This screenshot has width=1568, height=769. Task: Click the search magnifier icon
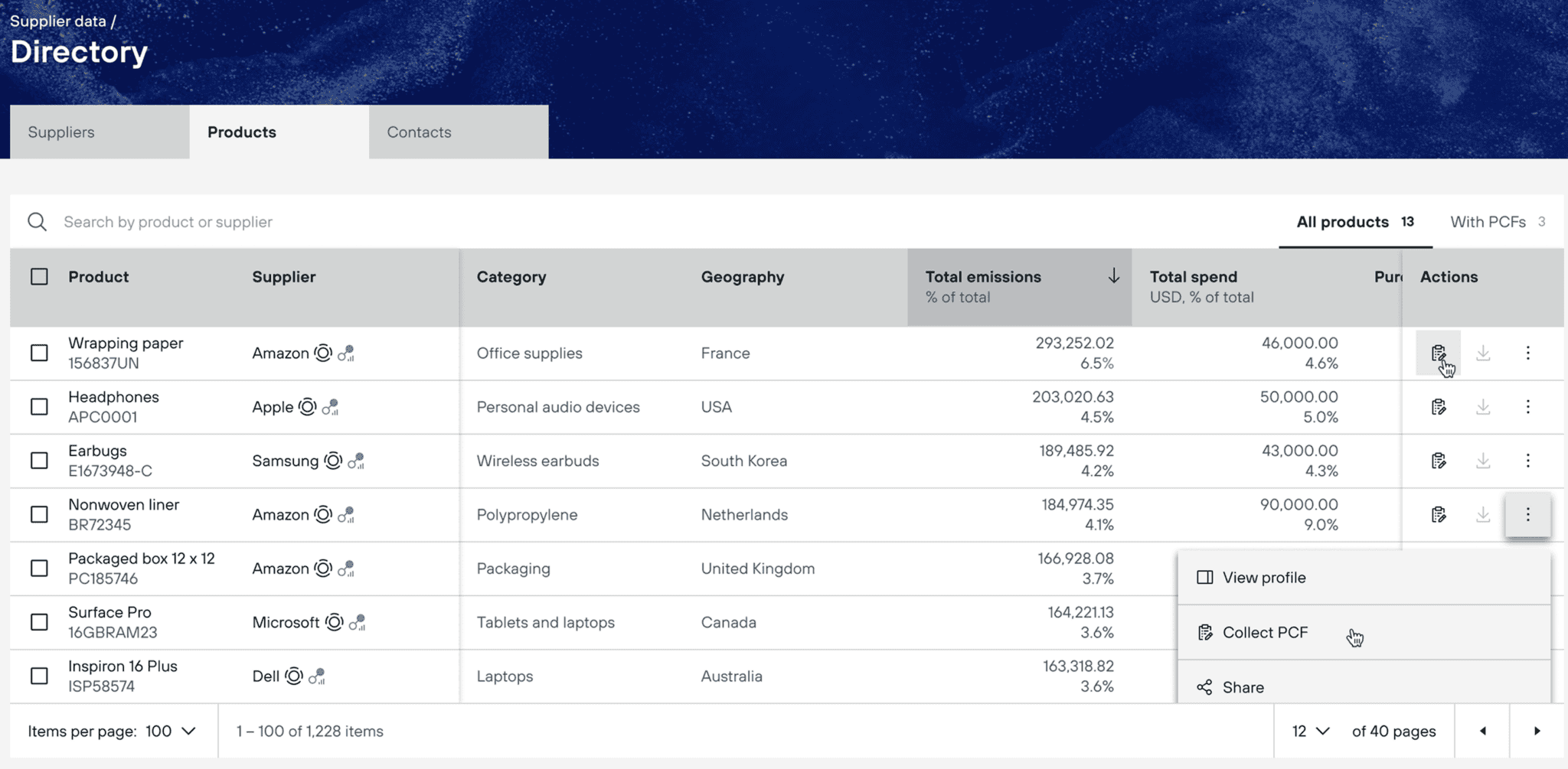[38, 222]
